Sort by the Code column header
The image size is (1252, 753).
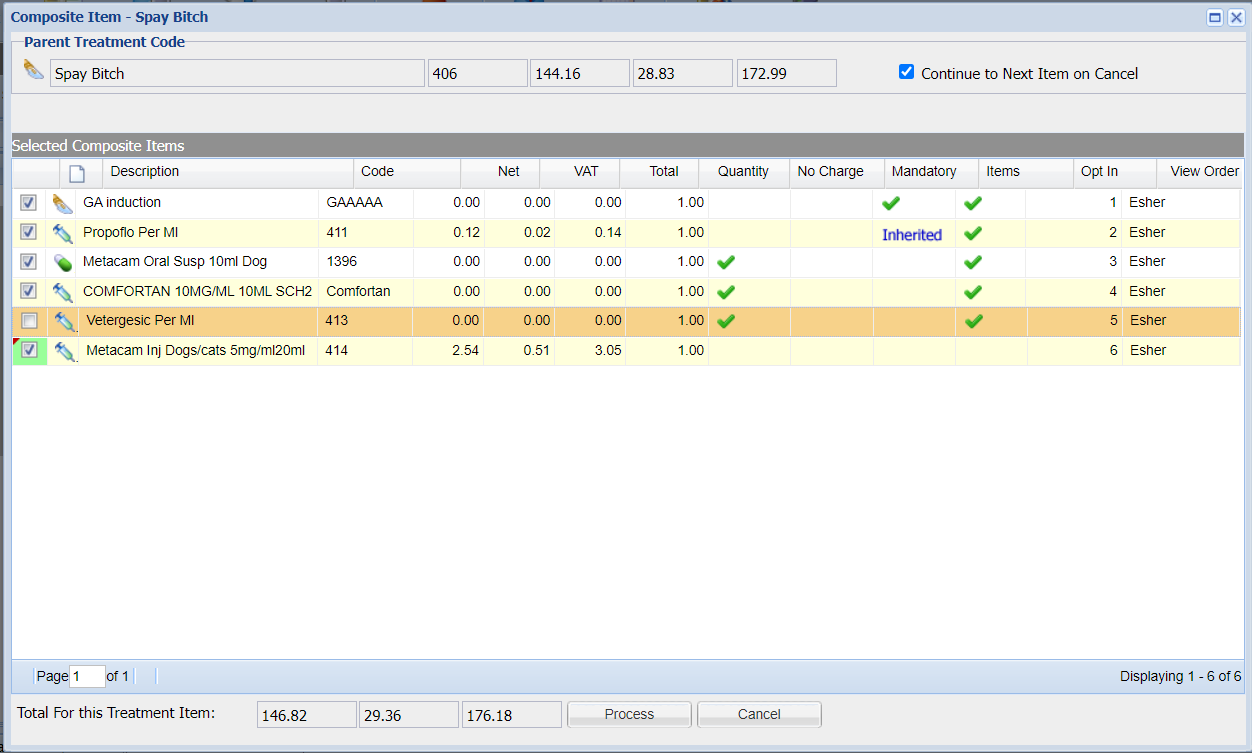407,172
